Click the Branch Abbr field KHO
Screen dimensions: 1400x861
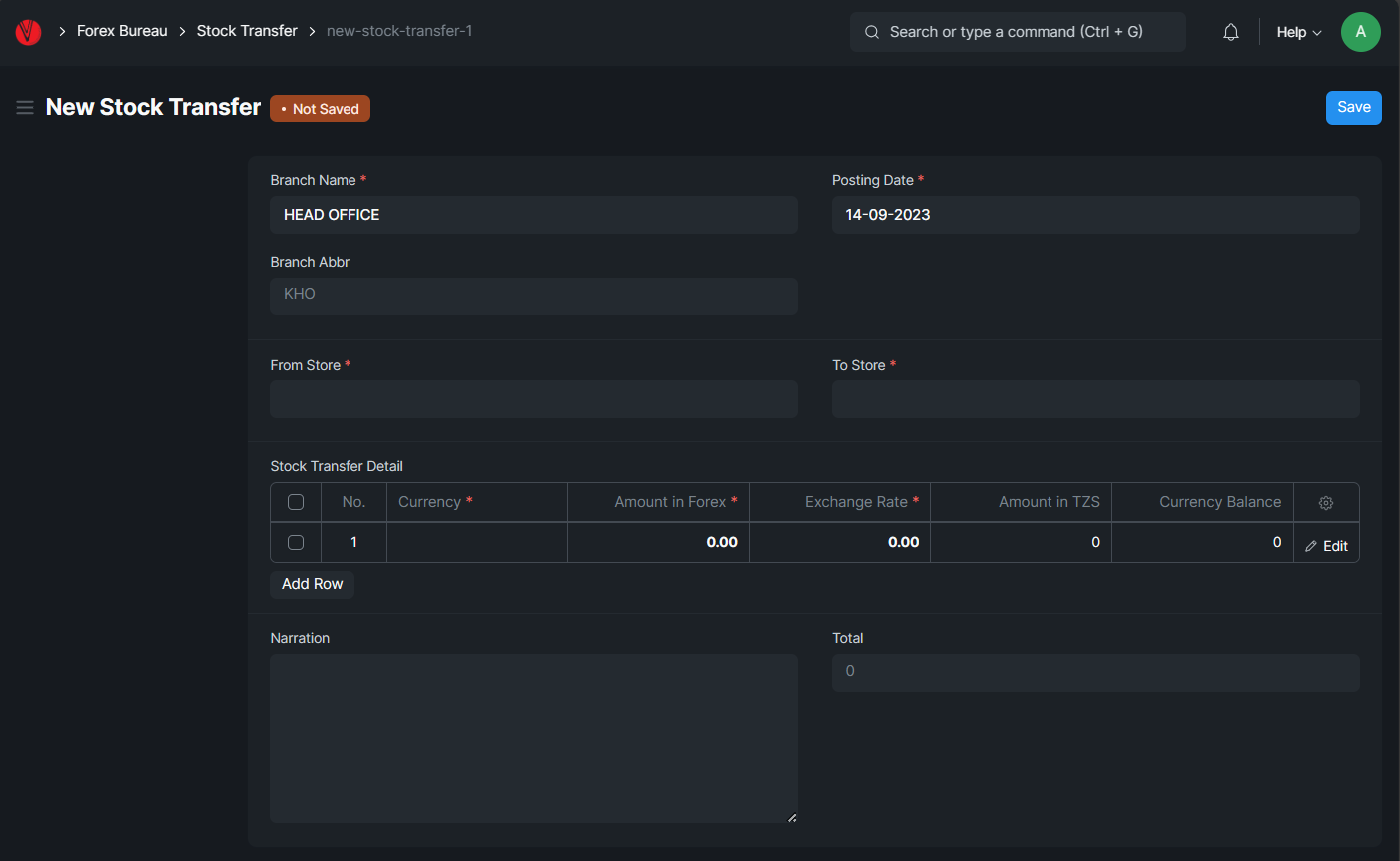tap(533, 296)
